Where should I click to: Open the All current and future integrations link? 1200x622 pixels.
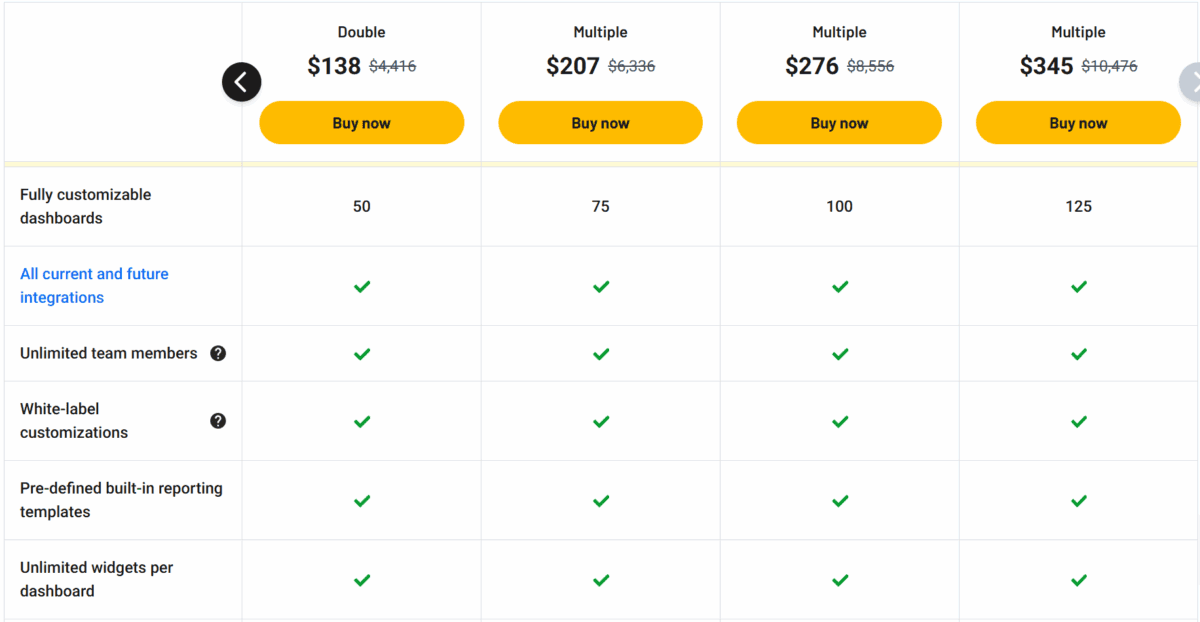click(x=94, y=285)
